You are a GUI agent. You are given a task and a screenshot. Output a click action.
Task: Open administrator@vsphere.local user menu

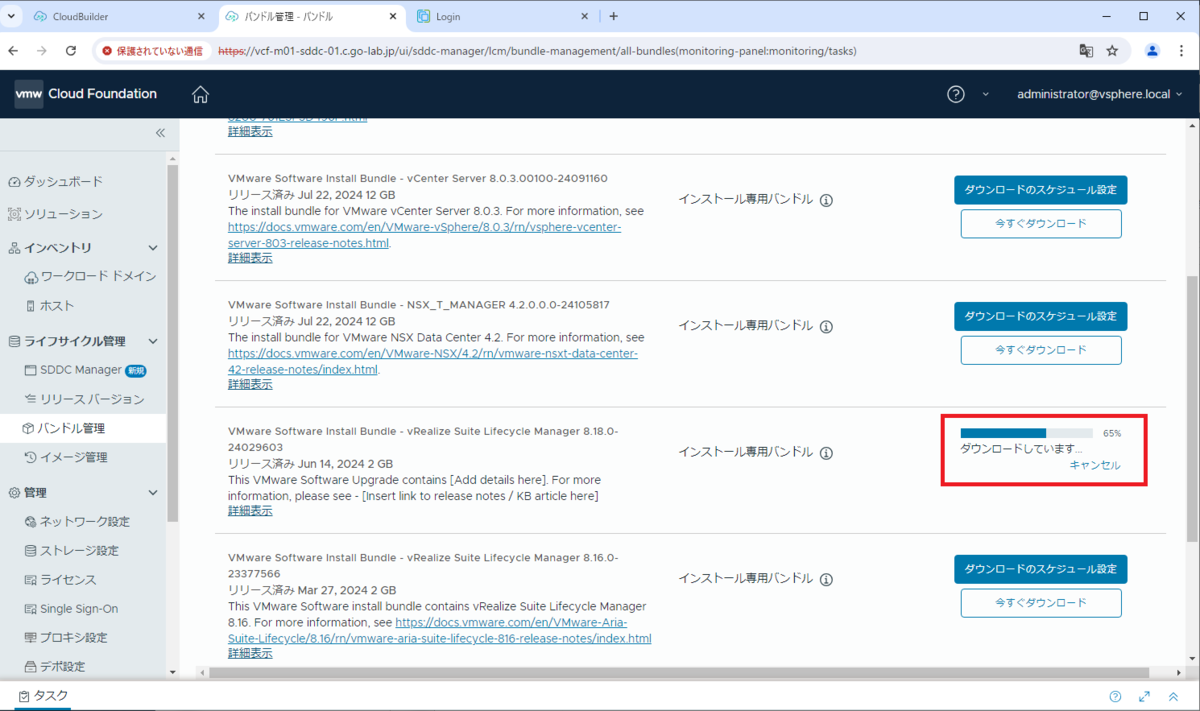pyautogui.click(x=1099, y=94)
